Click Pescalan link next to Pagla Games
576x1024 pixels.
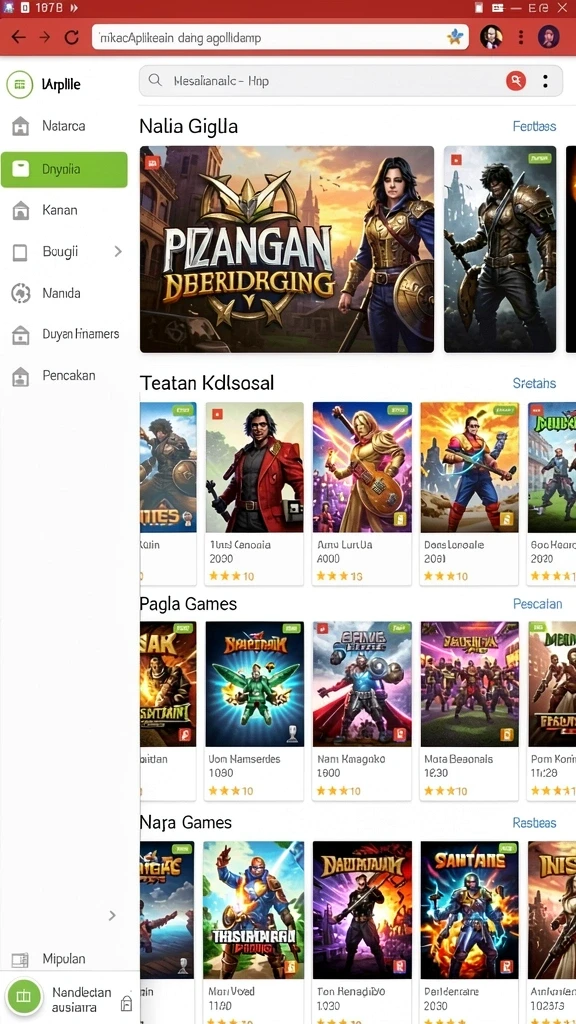(537, 603)
